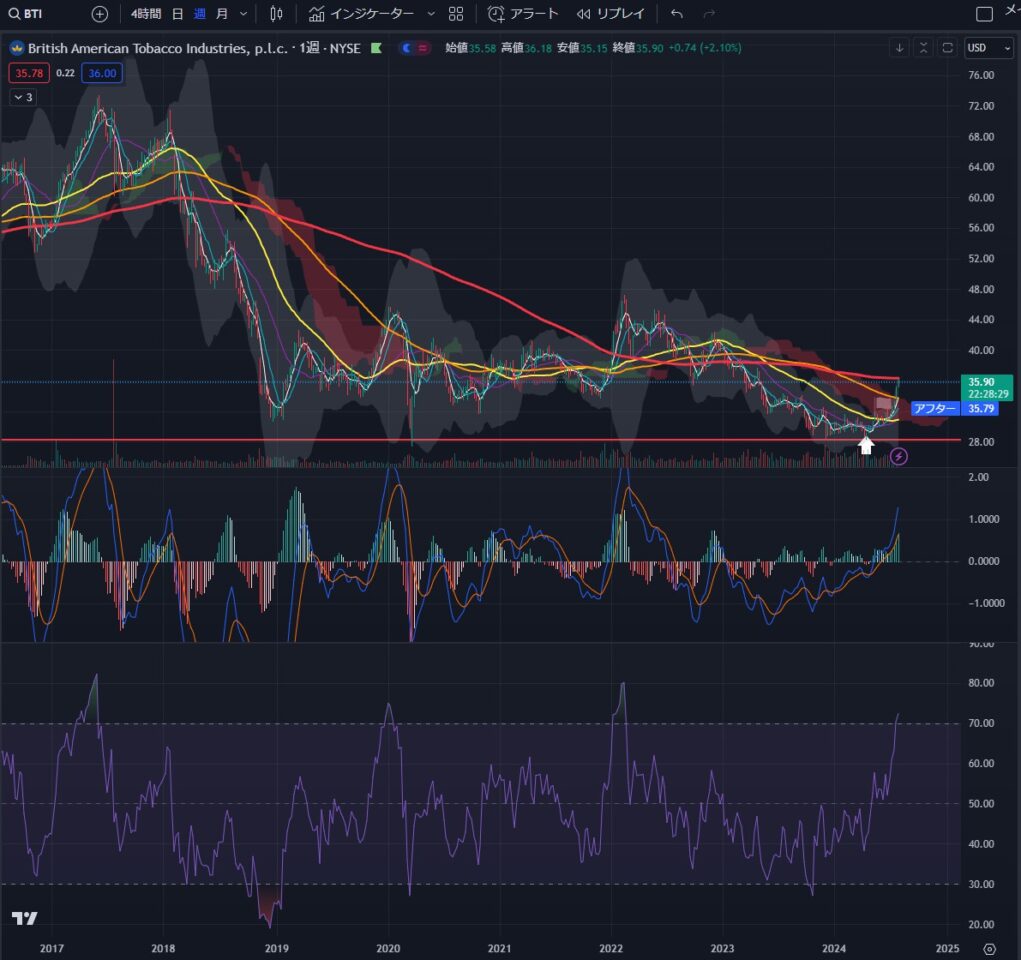Add a symbol to compare with plus icon
1021x960 pixels.
coord(100,14)
